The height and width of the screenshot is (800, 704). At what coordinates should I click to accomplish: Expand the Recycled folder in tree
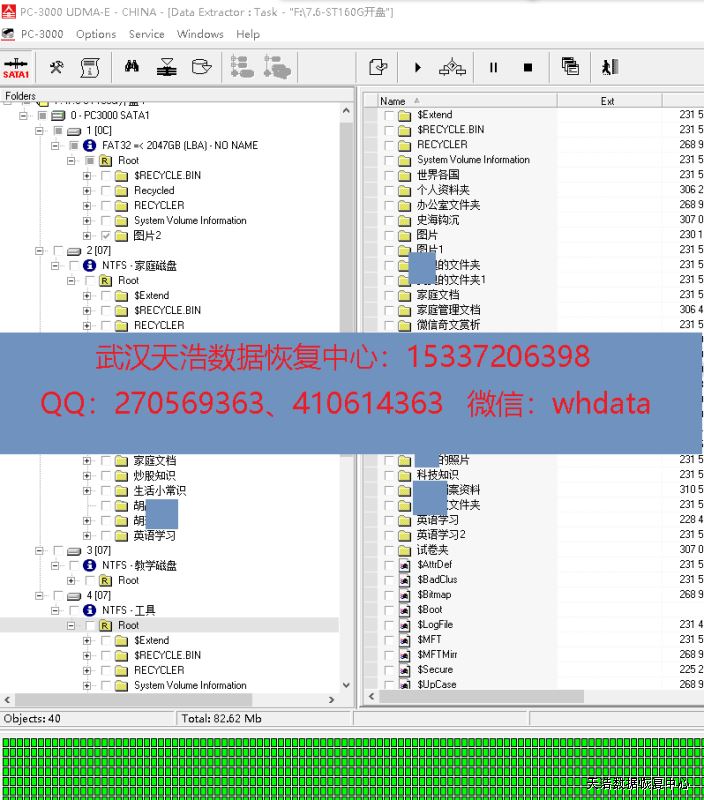[x=87, y=191]
